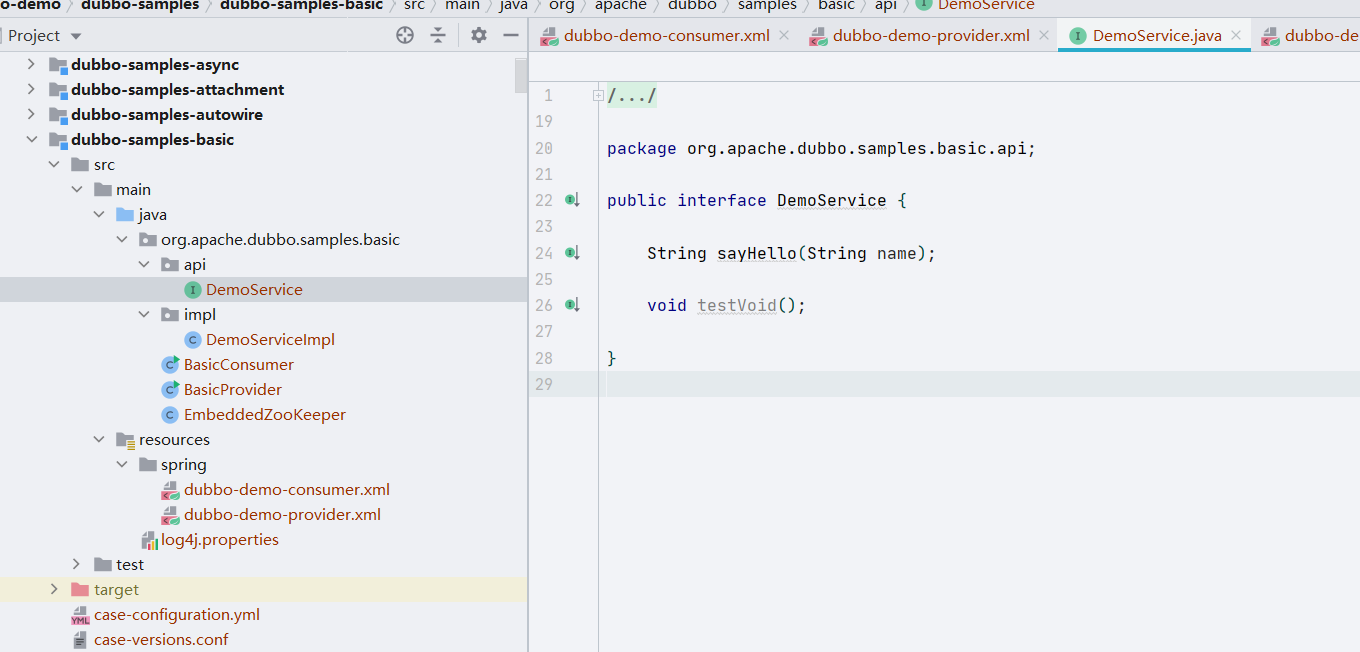Collapse the impl package
The image size is (1360, 652).
pyautogui.click(x=144, y=314)
